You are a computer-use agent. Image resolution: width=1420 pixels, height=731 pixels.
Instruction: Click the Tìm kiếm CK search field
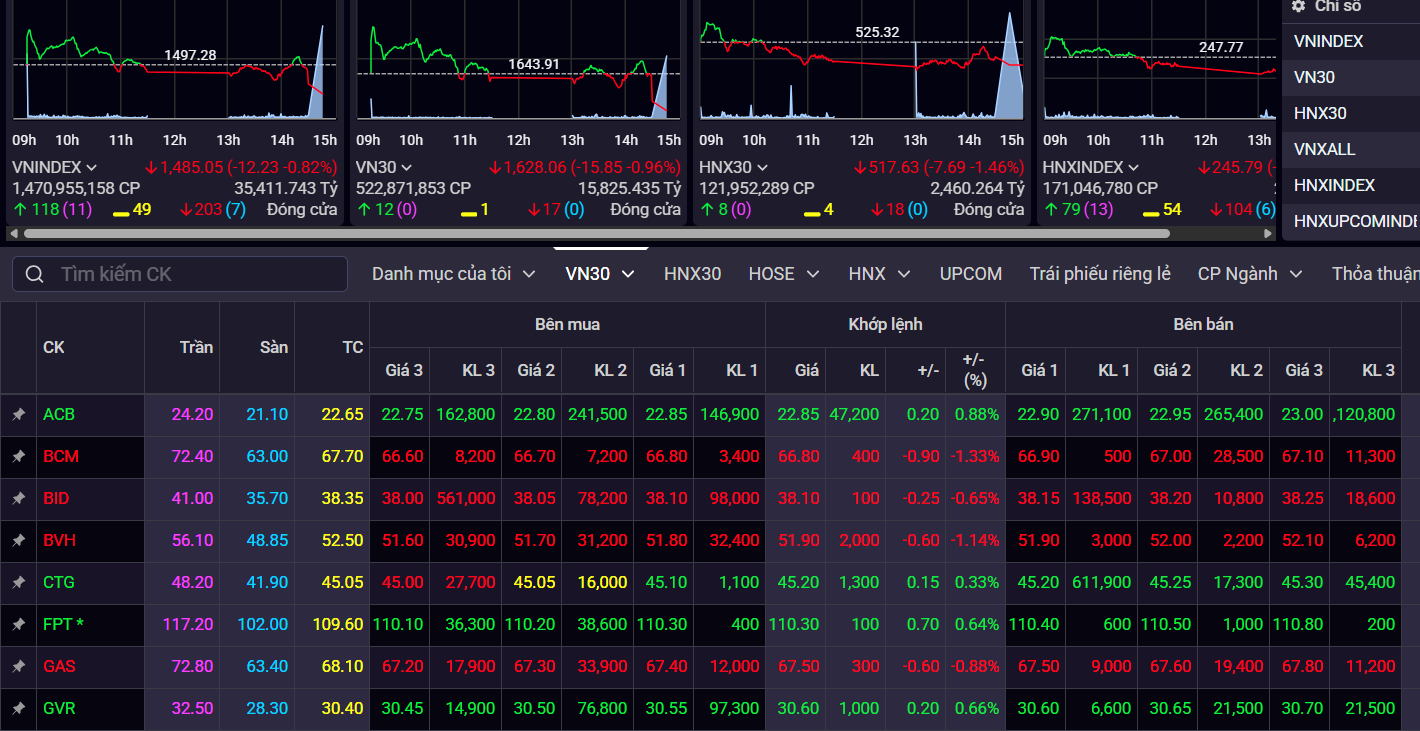click(x=180, y=274)
